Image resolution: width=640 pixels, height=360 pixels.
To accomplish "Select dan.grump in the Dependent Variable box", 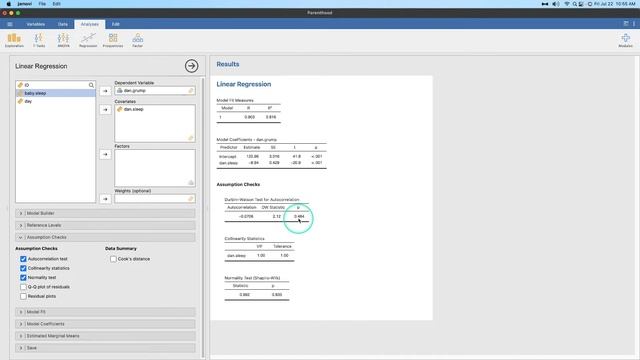I will coord(135,91).
